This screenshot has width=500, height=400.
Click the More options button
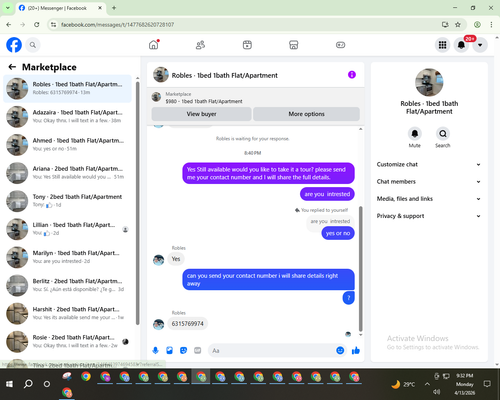click(306, 114)
